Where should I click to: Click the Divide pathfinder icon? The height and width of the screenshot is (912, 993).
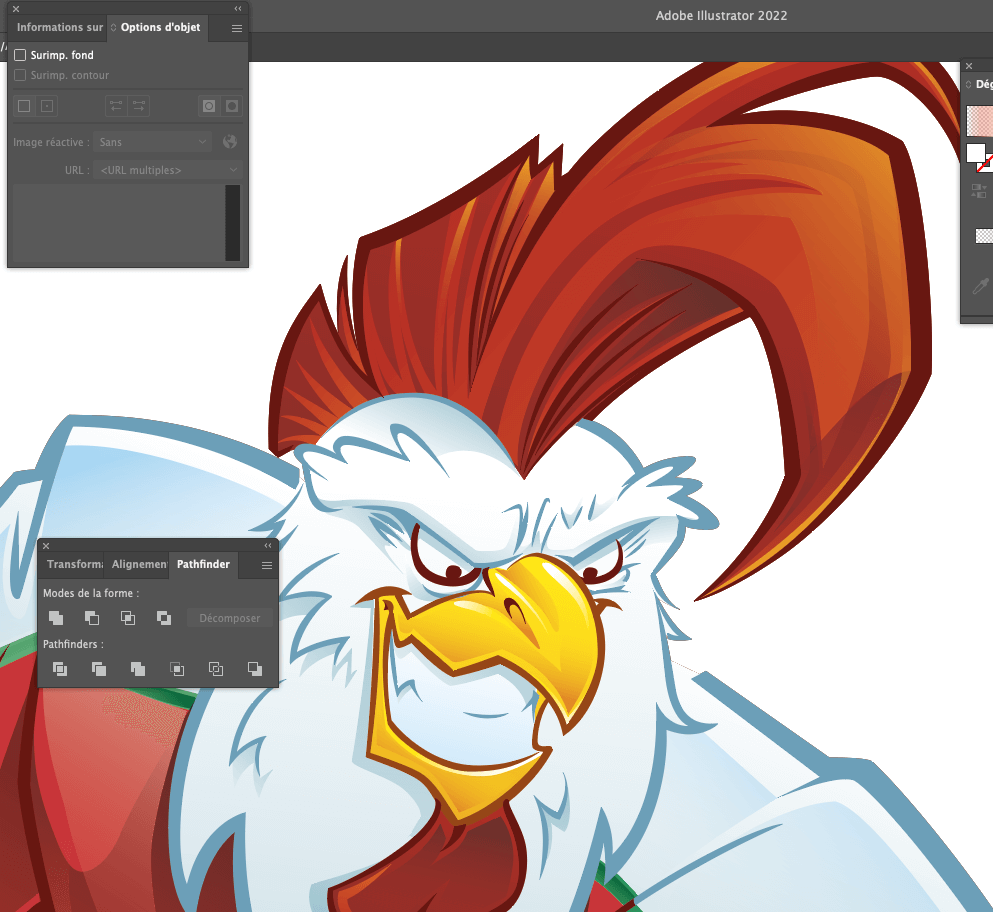tap(60, 669)
